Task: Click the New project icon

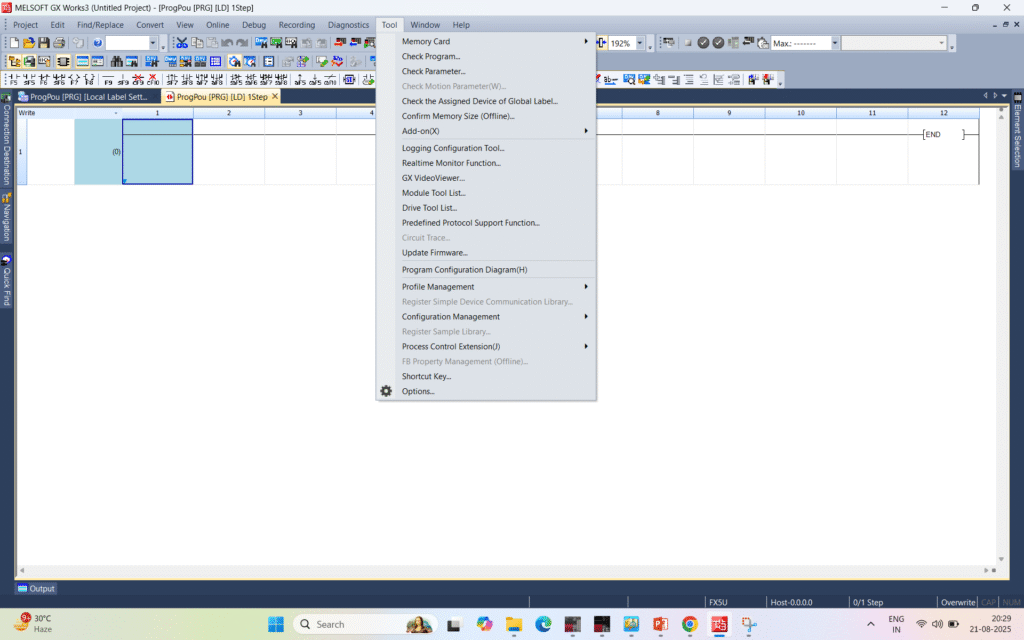Action: [14, 43]
